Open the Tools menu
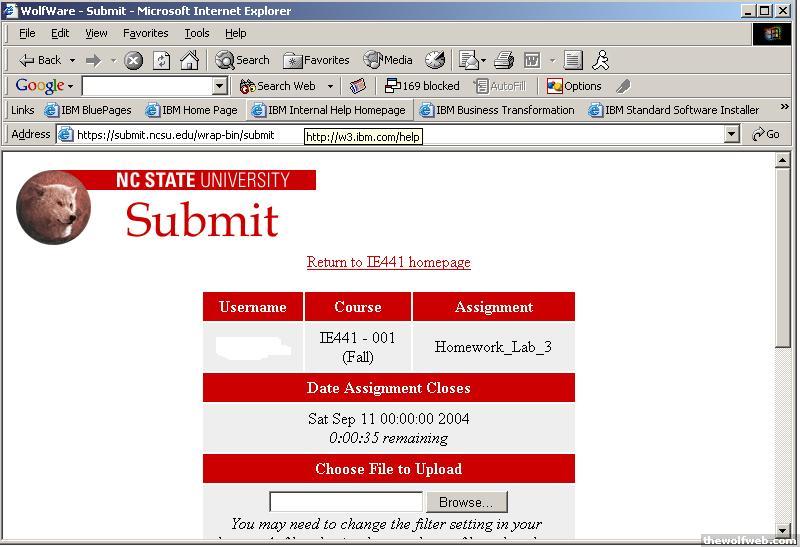The image size is (800, 547). 196,33
